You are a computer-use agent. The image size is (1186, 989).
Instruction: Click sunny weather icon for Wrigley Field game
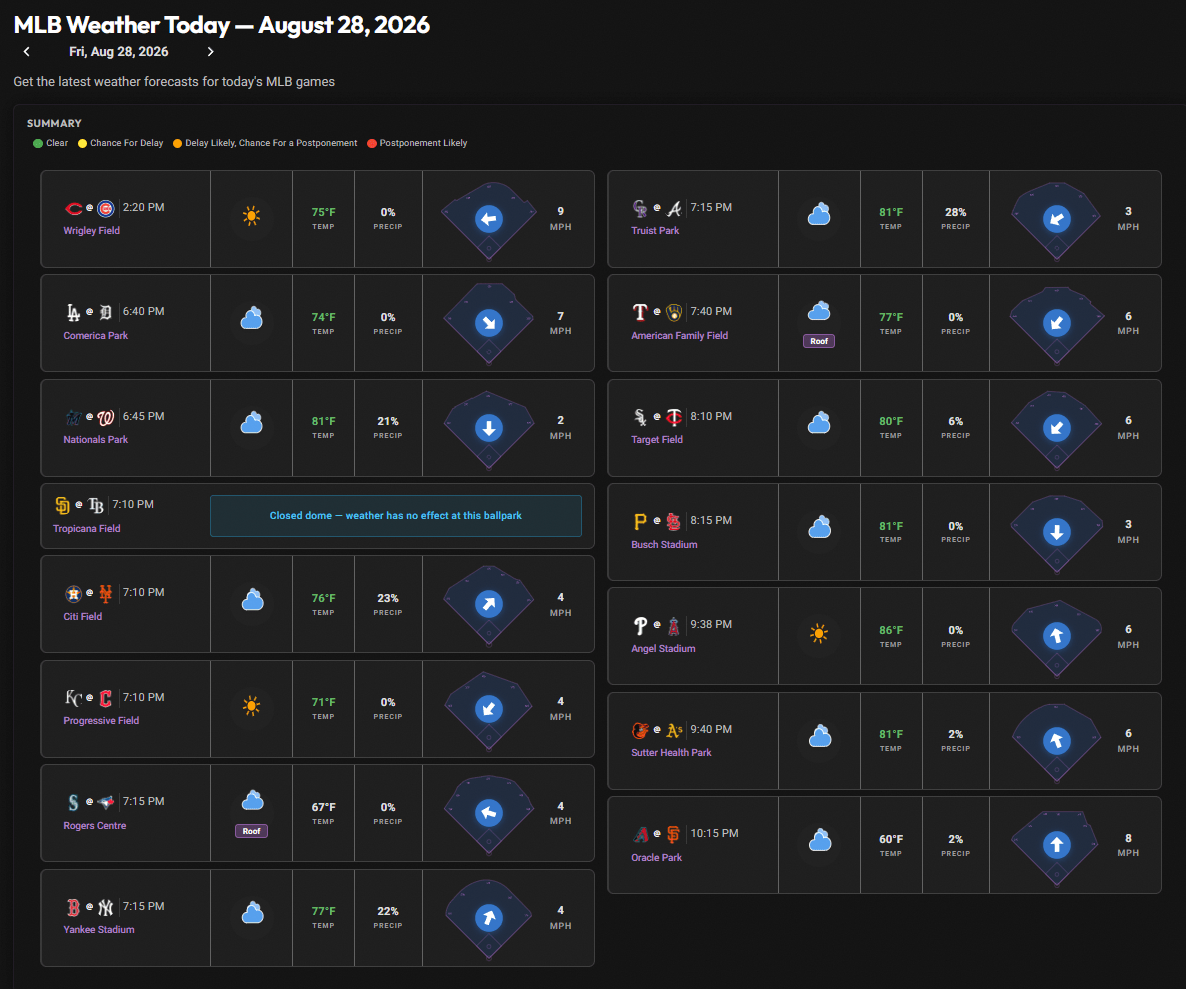252,216
